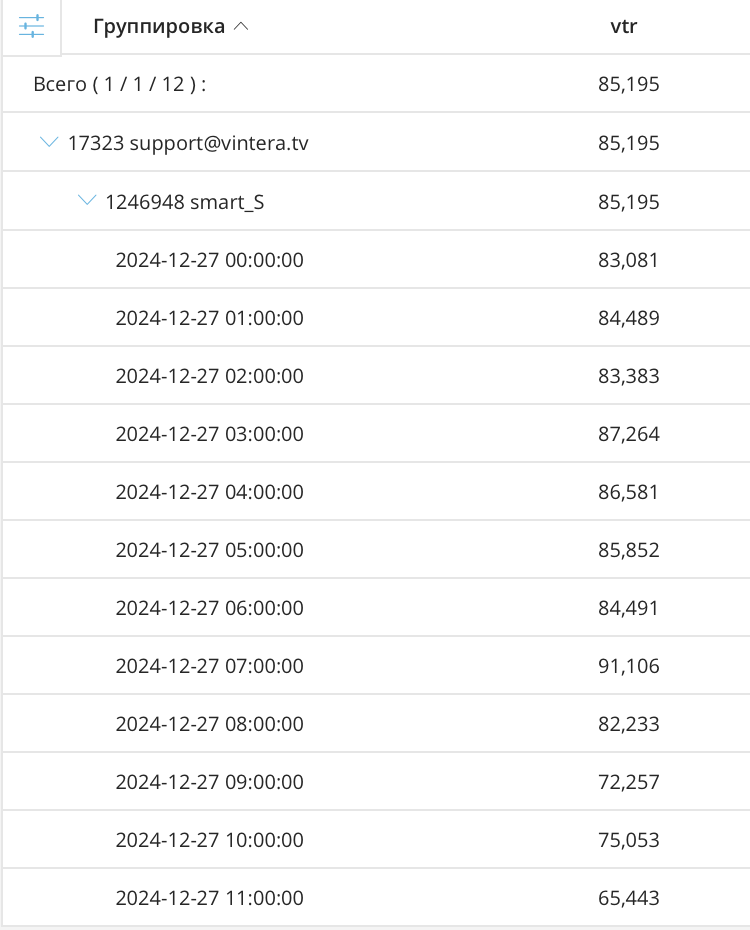Viewport: 750px width, 930px height.
Task: Click the vtr value 65,443
Action: click(x=628, y=899)
